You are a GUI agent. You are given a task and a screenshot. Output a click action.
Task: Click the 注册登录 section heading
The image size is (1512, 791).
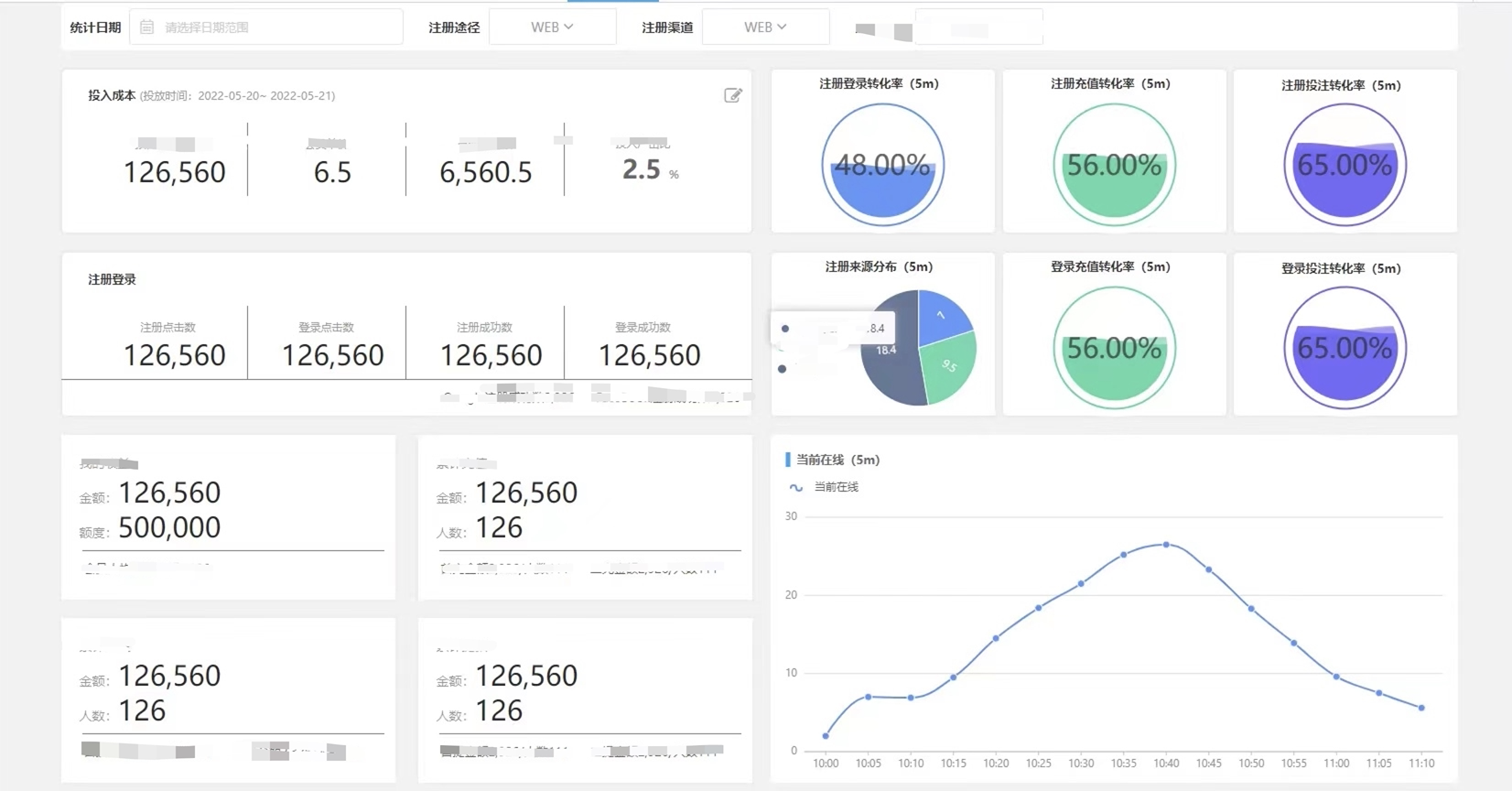click(112, 279)
